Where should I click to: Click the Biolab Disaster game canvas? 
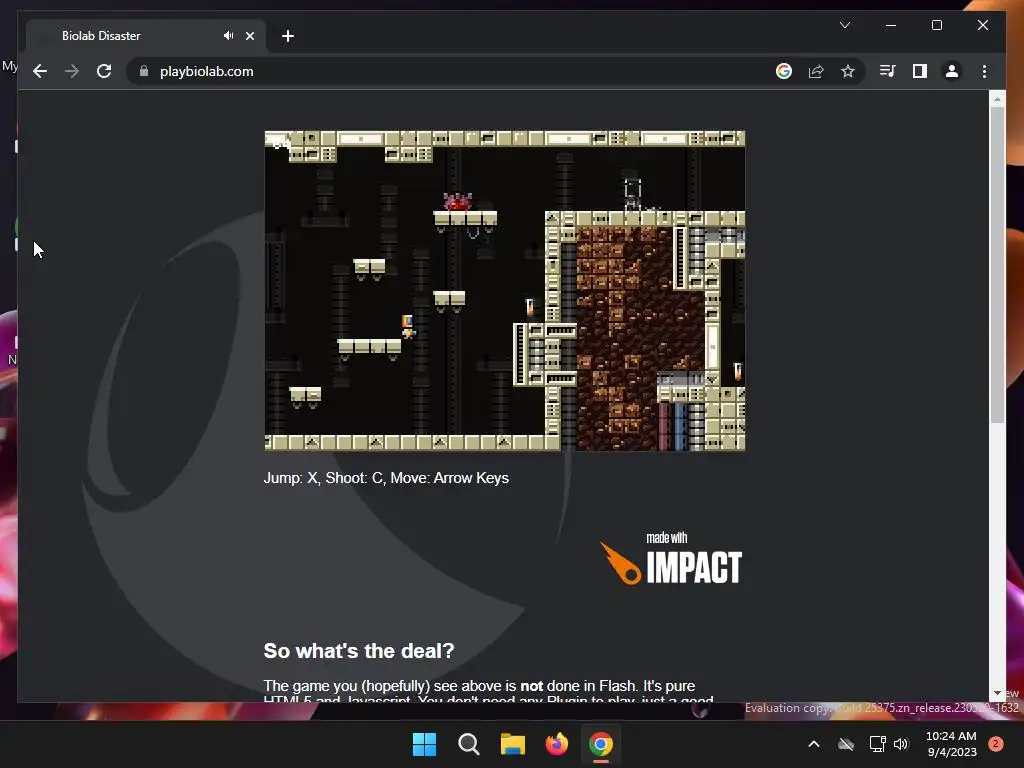[504, 291]
